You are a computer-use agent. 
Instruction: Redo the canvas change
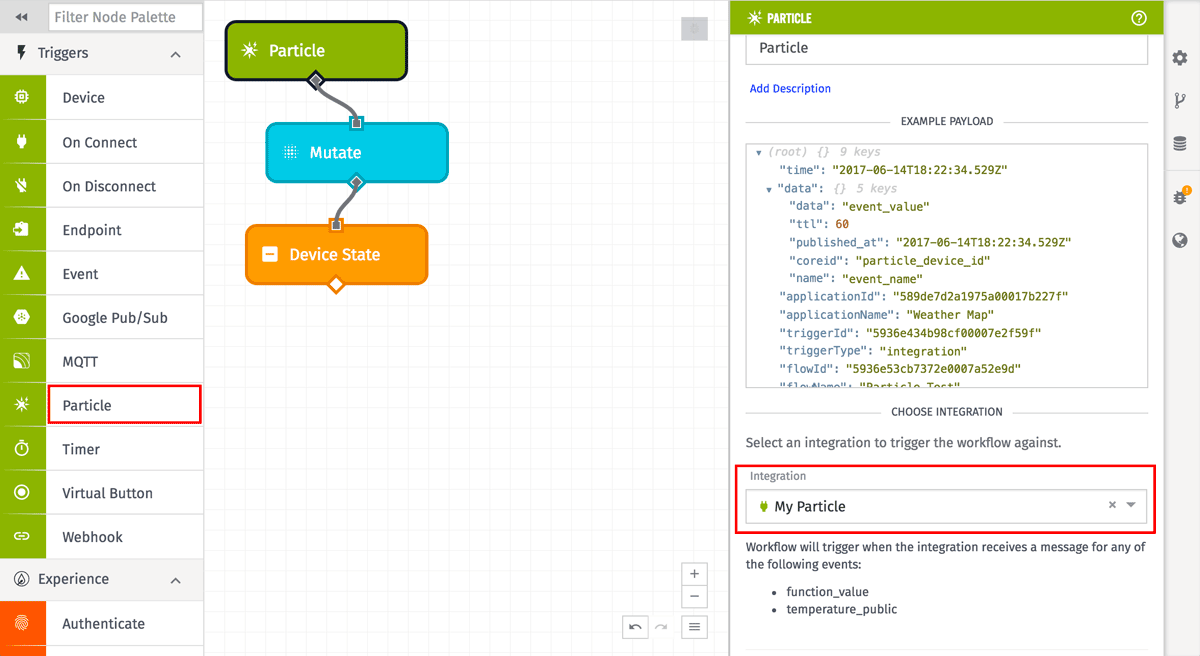[660, 627]
